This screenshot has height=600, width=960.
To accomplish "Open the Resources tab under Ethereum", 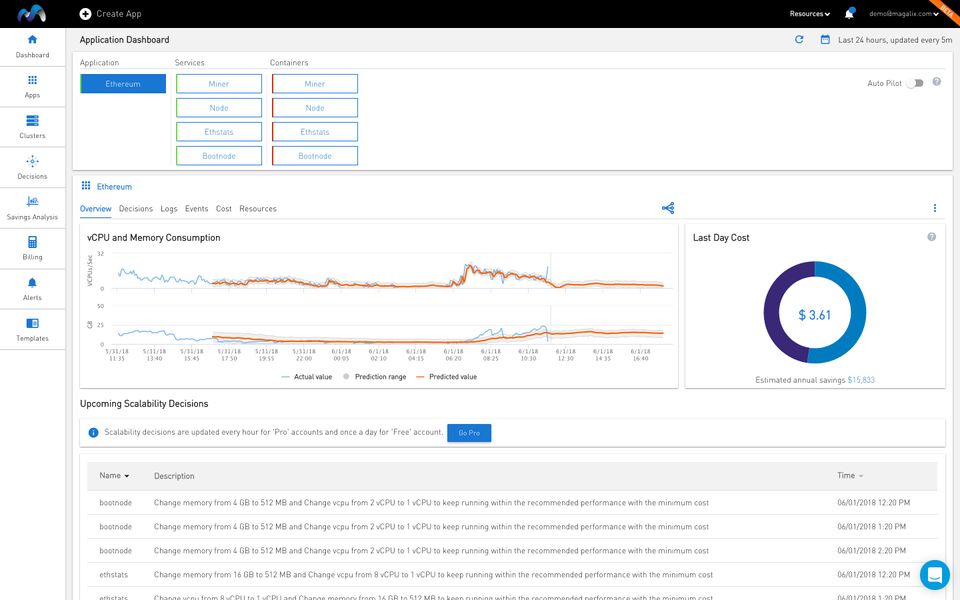I will coord(258,209).
